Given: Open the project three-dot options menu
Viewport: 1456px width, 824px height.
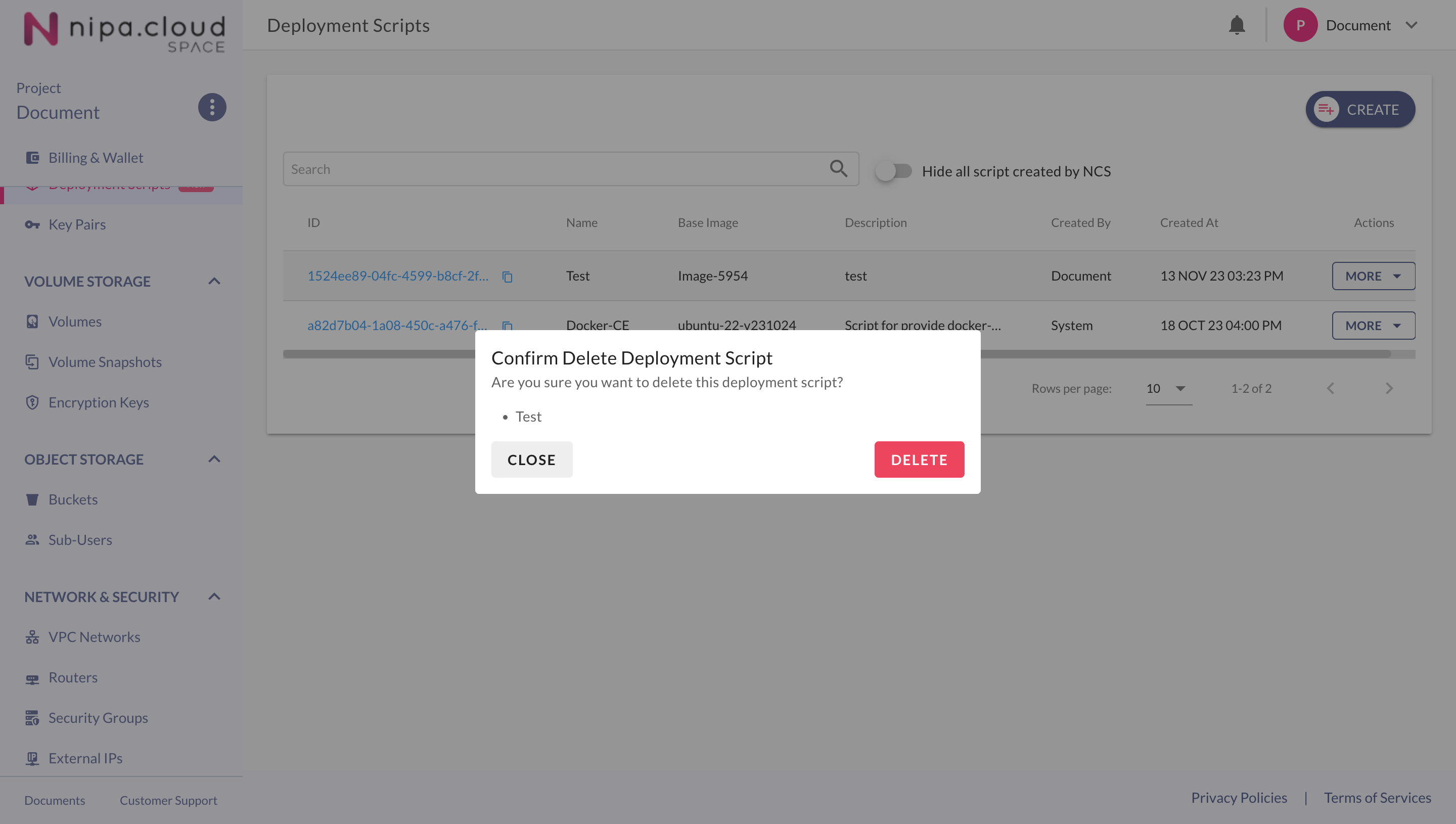Looking at the screenshot, I should (x=212, y=107).
